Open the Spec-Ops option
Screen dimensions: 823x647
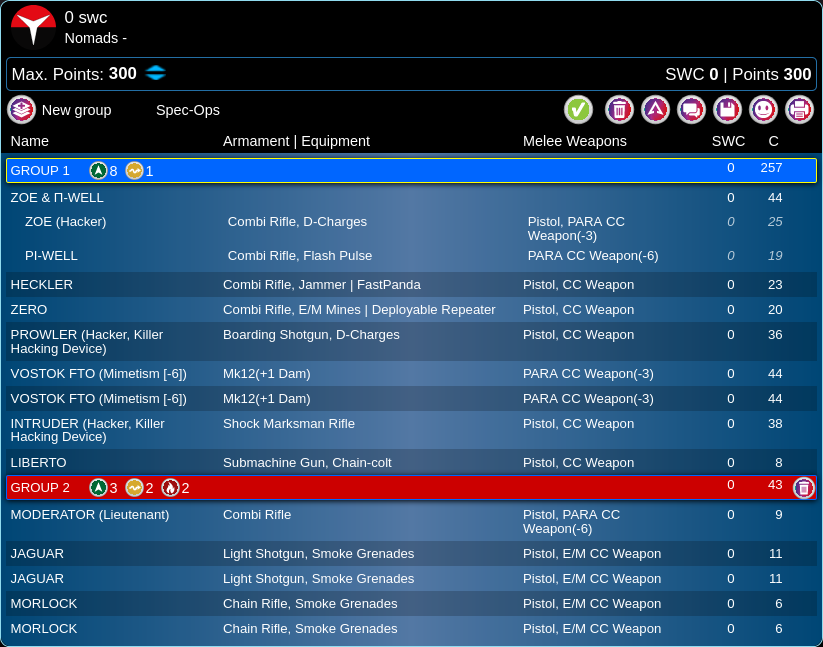[x=188, y=110]
